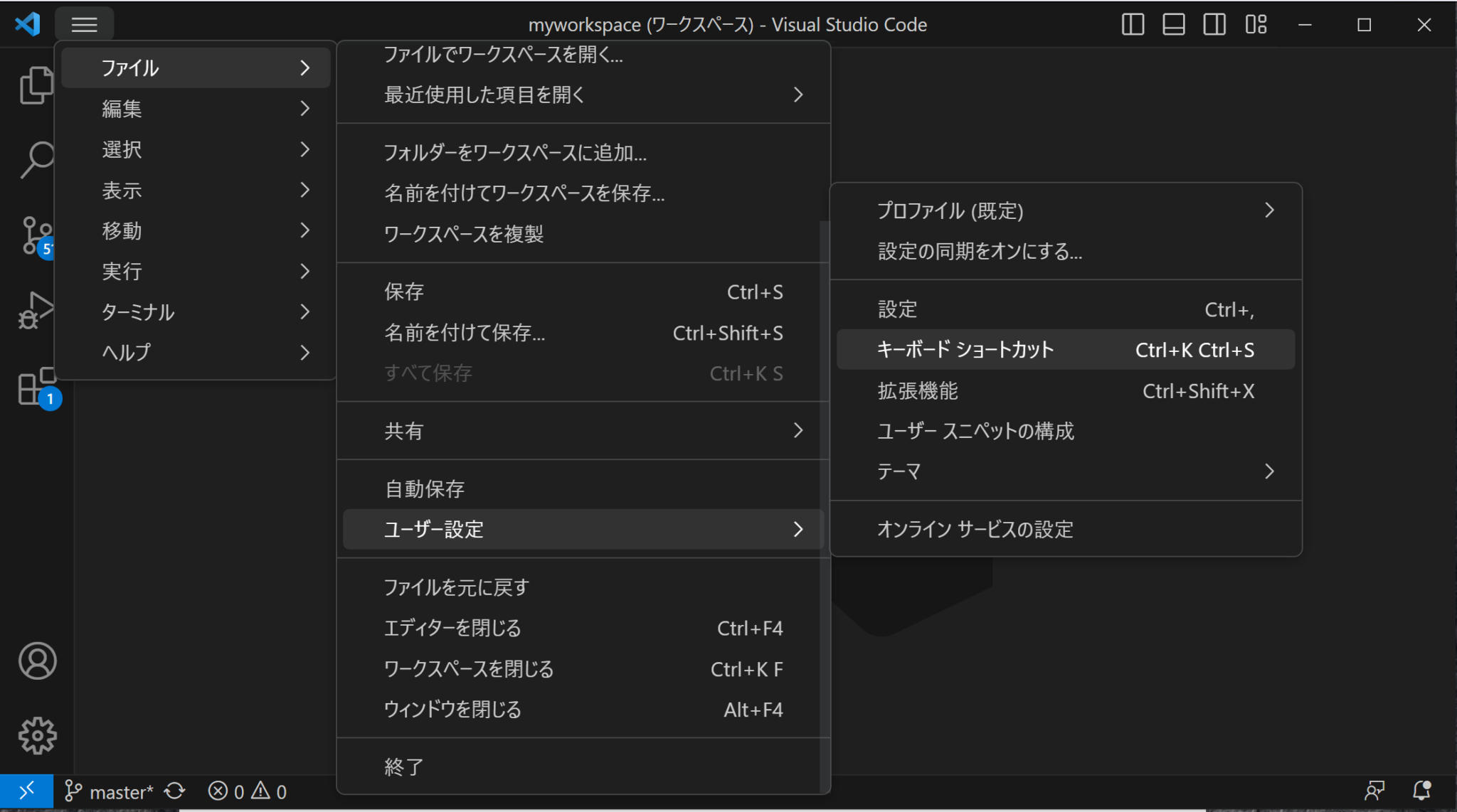Toggle the primary side bar layout icon
The height and width of the screenshot is (812, 1457).
[1133, 25]
